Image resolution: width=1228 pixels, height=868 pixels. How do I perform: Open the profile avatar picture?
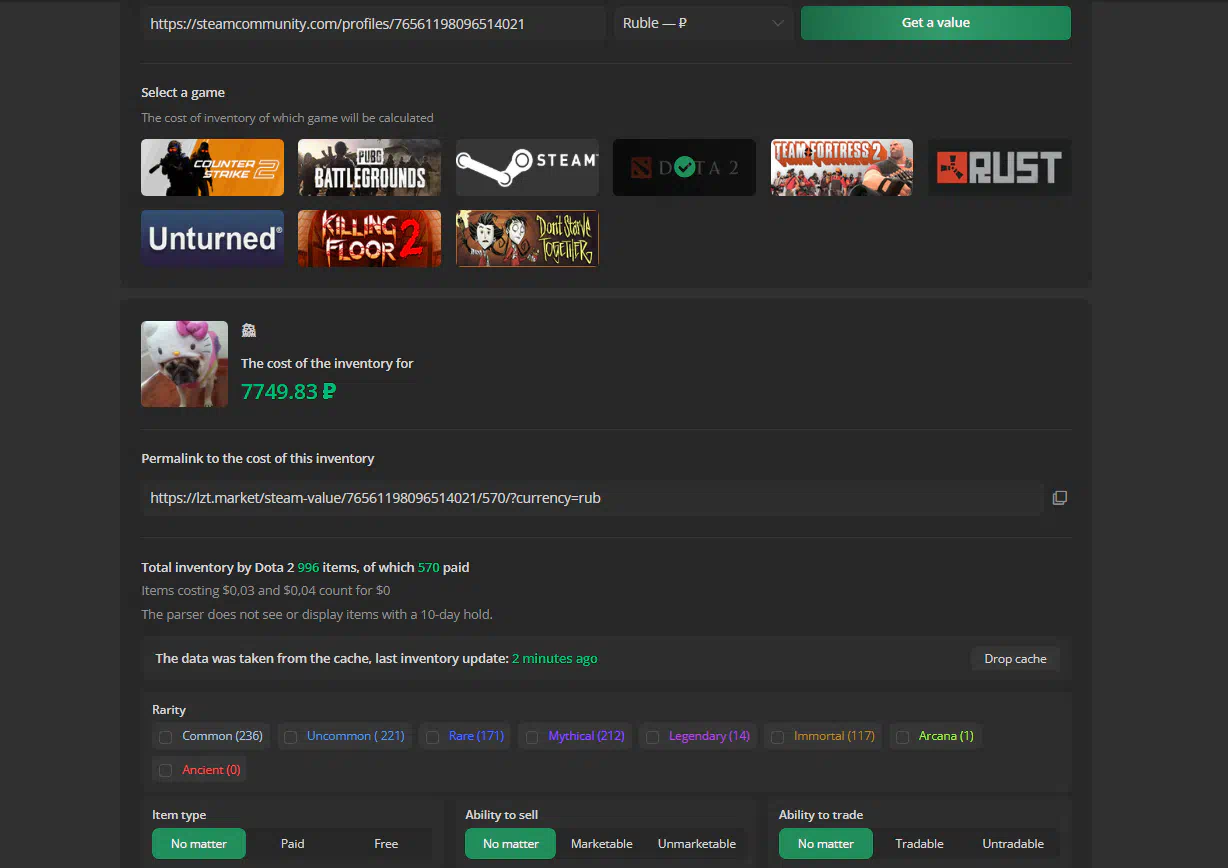184,364
